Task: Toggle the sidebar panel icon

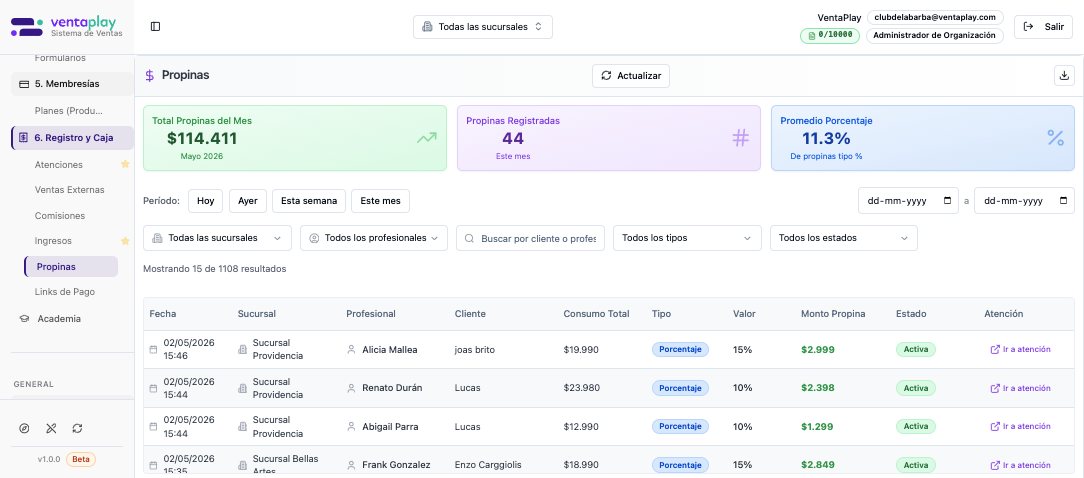Action: [x=156, y=26]
